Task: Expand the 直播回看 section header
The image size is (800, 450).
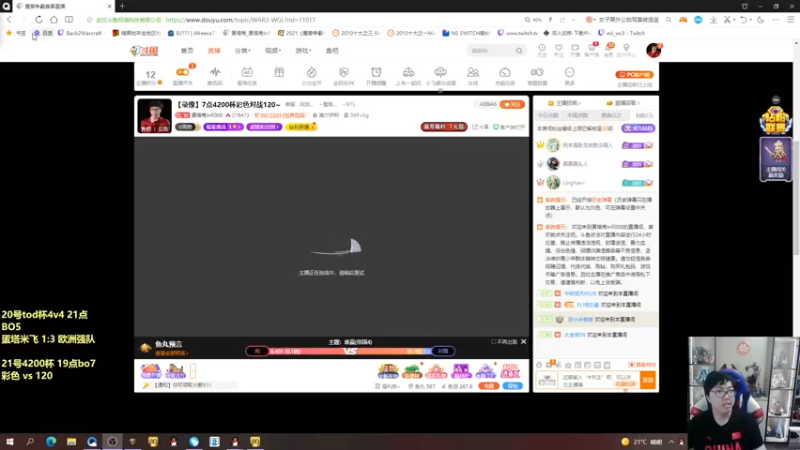Action: [622, 103]
